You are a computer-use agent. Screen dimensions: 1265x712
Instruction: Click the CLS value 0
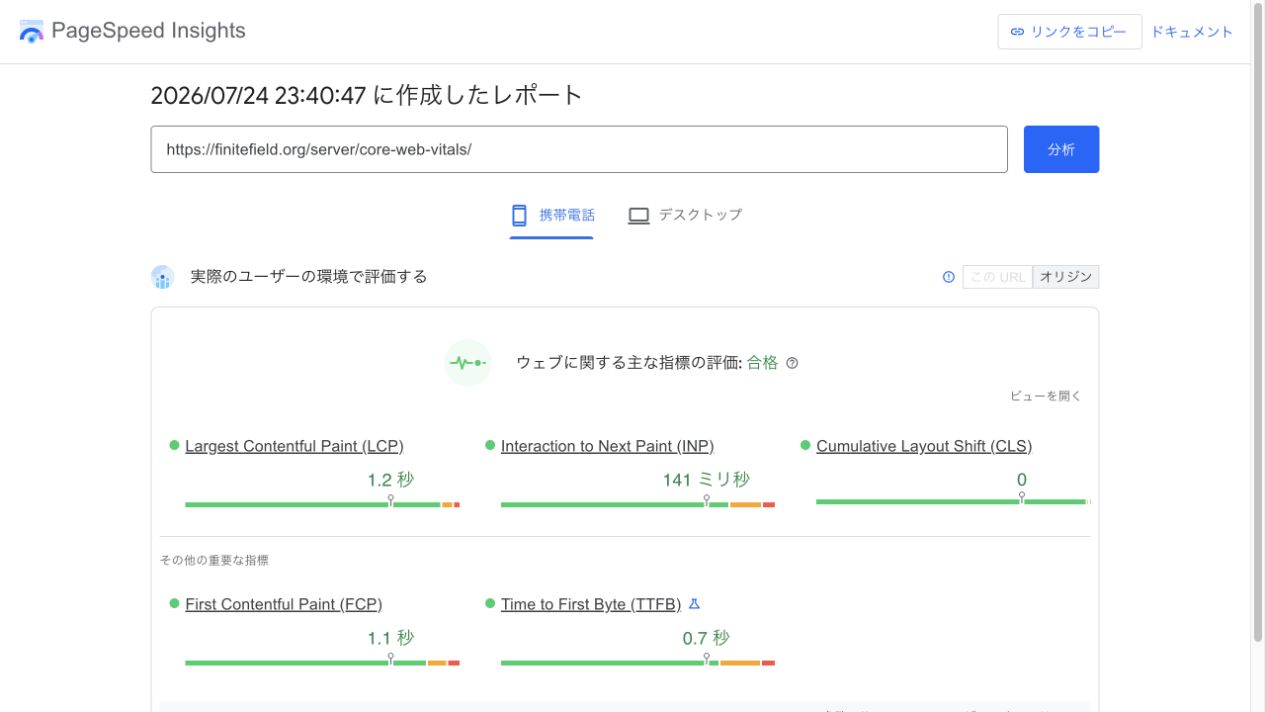1021,480
